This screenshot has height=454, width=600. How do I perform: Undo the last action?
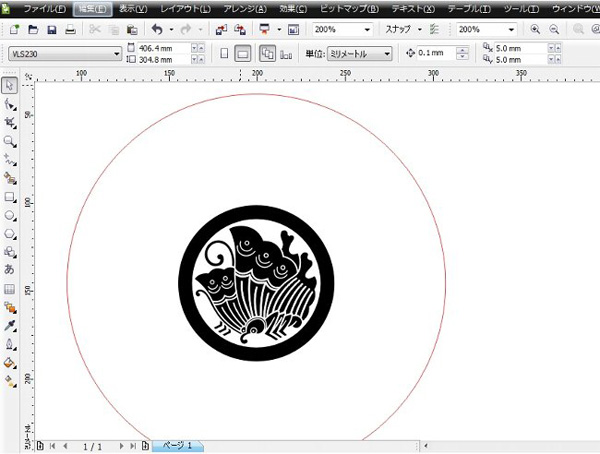click(157, 29)
